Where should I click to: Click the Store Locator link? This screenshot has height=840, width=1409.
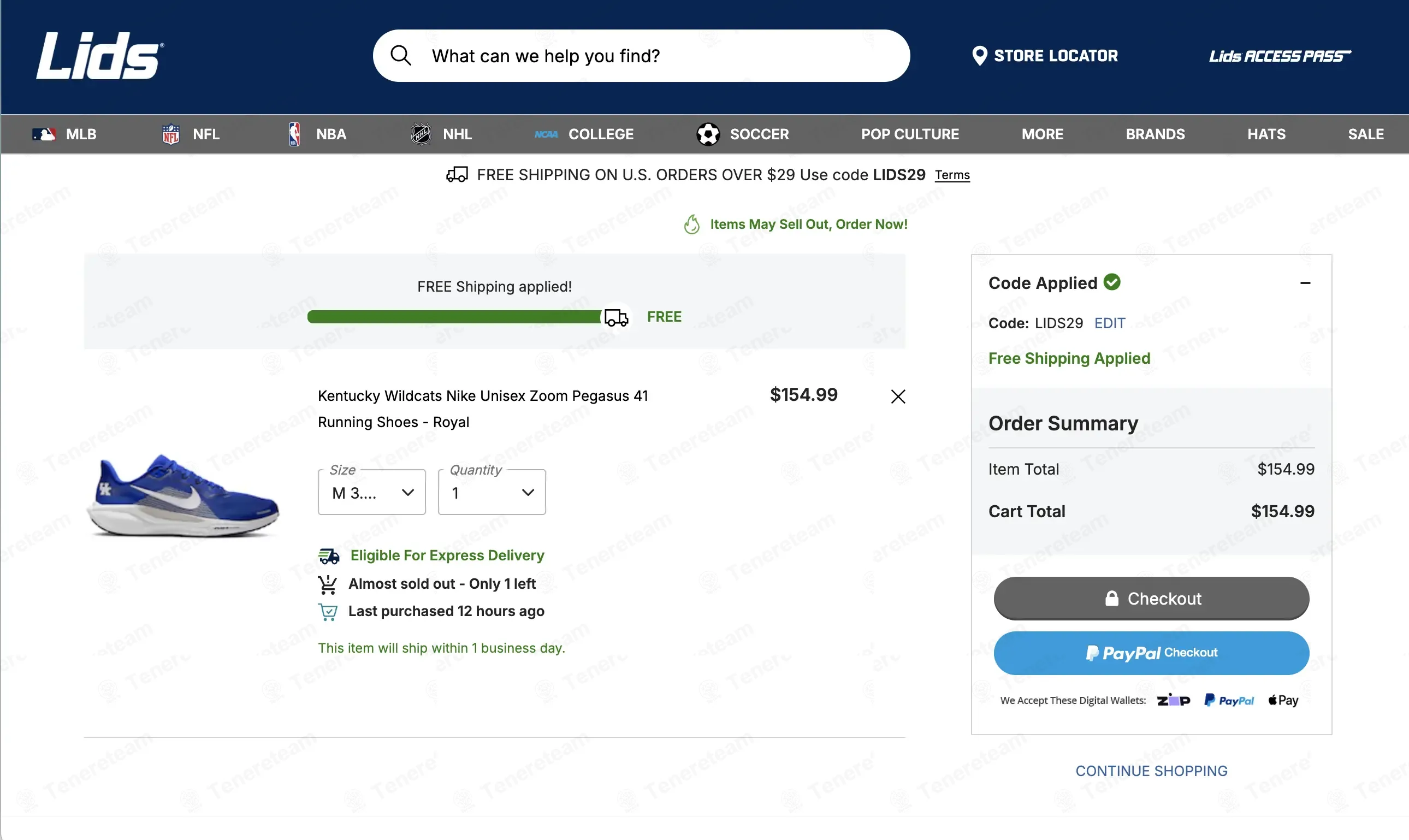1045,56
